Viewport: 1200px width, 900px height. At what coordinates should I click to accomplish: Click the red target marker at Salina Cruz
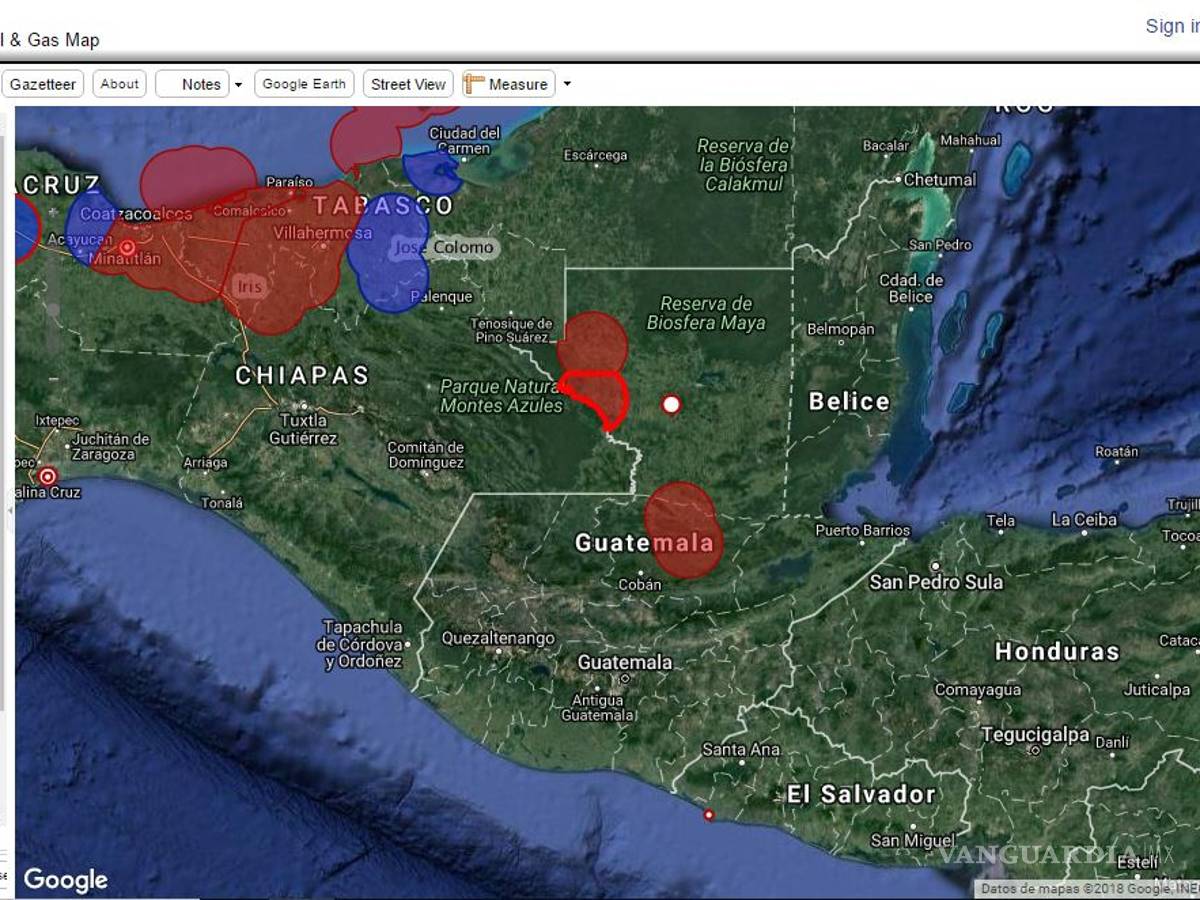47,477
